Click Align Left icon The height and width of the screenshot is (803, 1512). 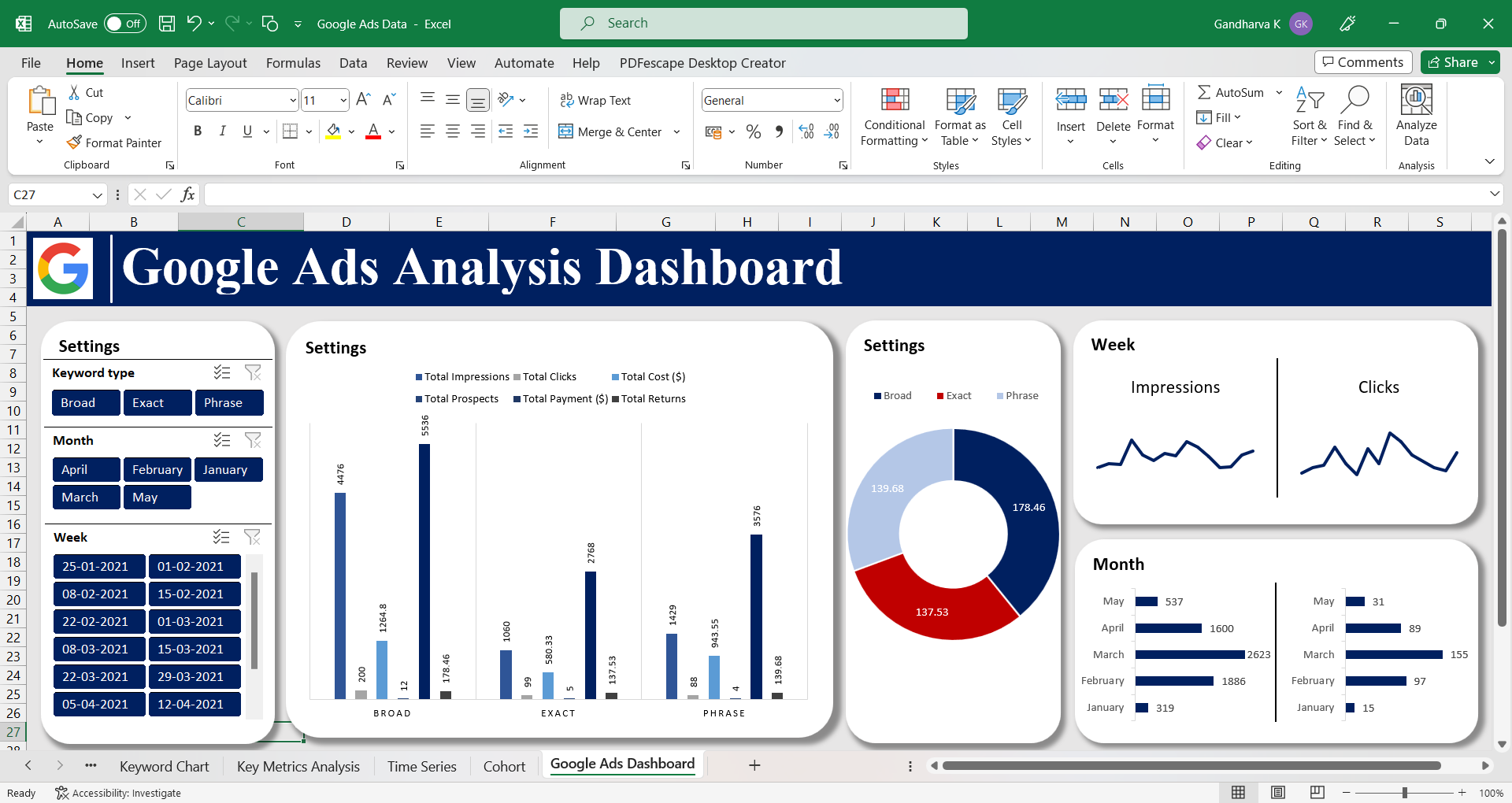pos(428,131)
